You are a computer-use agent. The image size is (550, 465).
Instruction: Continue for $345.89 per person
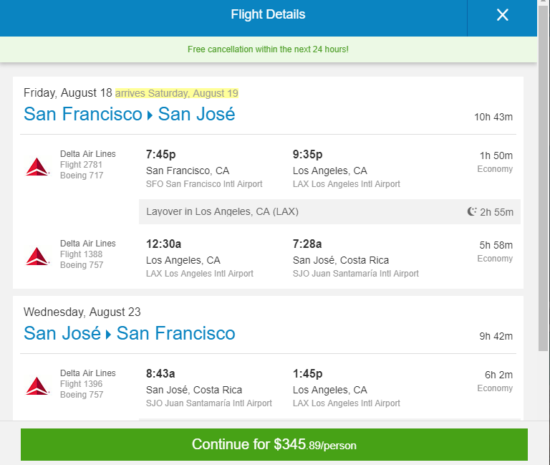pyautogui.click(x=274, y=444)
